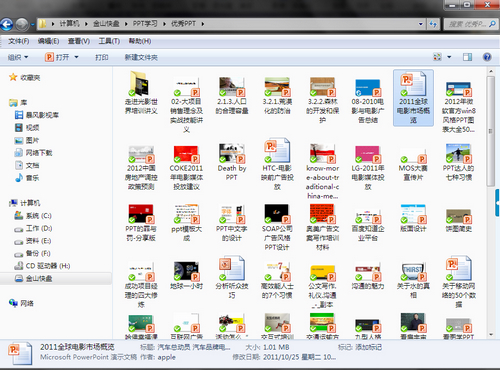Viewport: 500px width, 370px height.
Task: Select the 分析听众技巧 file icon
Action: pyautogui.click(x=232, y=268)
